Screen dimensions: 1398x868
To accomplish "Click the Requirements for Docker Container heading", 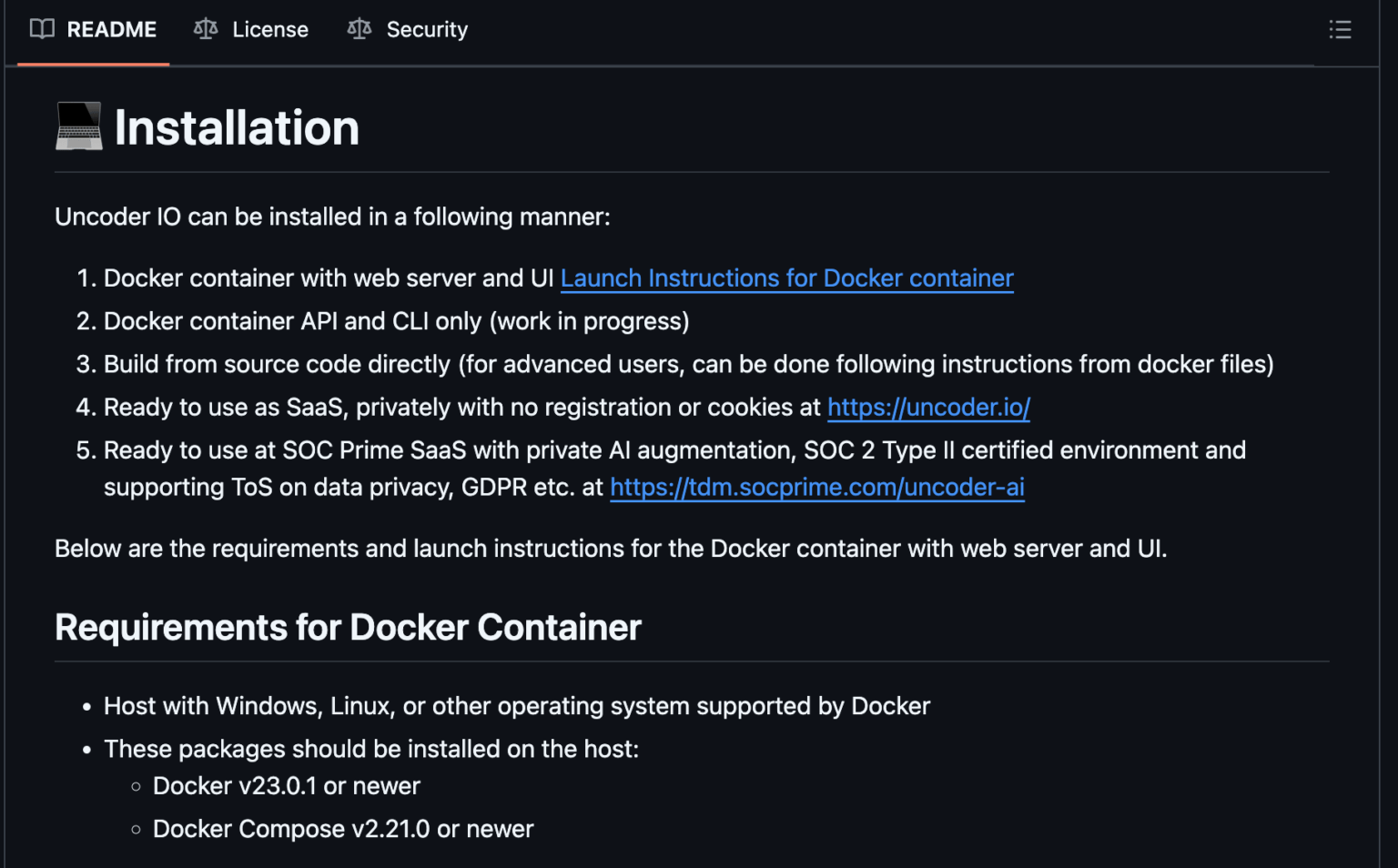I will tap(348, 627).
